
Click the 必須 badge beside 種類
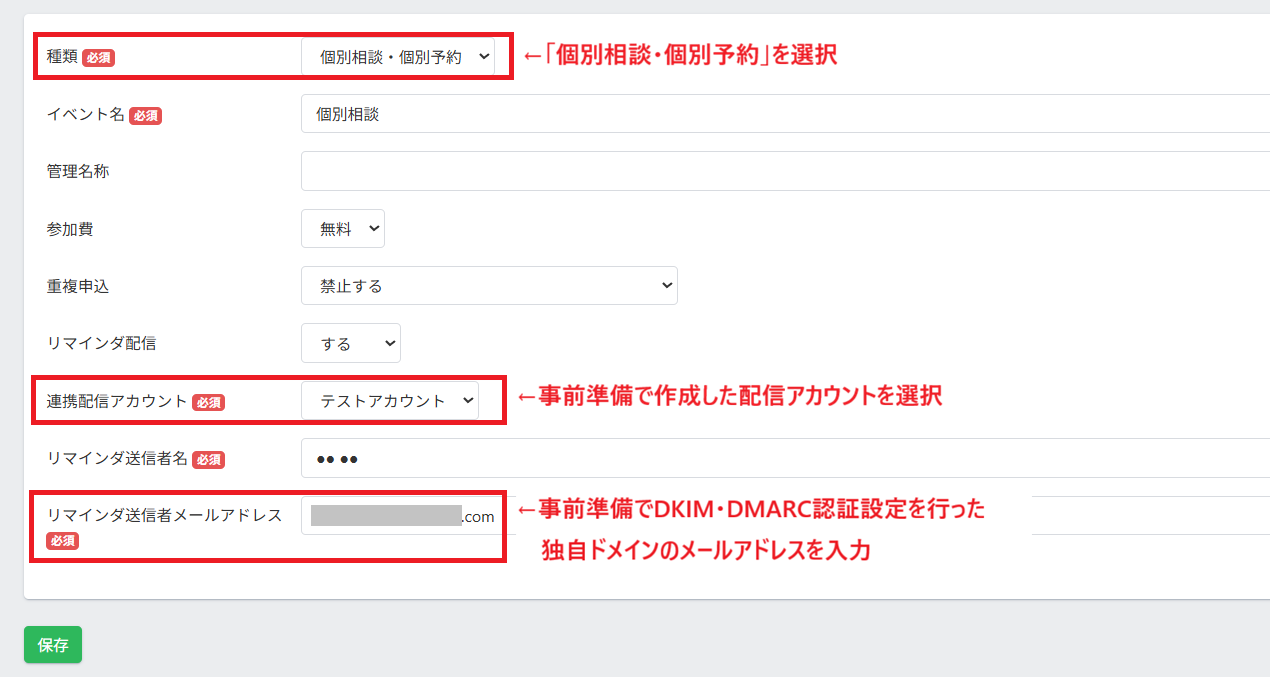click(98, 58)
